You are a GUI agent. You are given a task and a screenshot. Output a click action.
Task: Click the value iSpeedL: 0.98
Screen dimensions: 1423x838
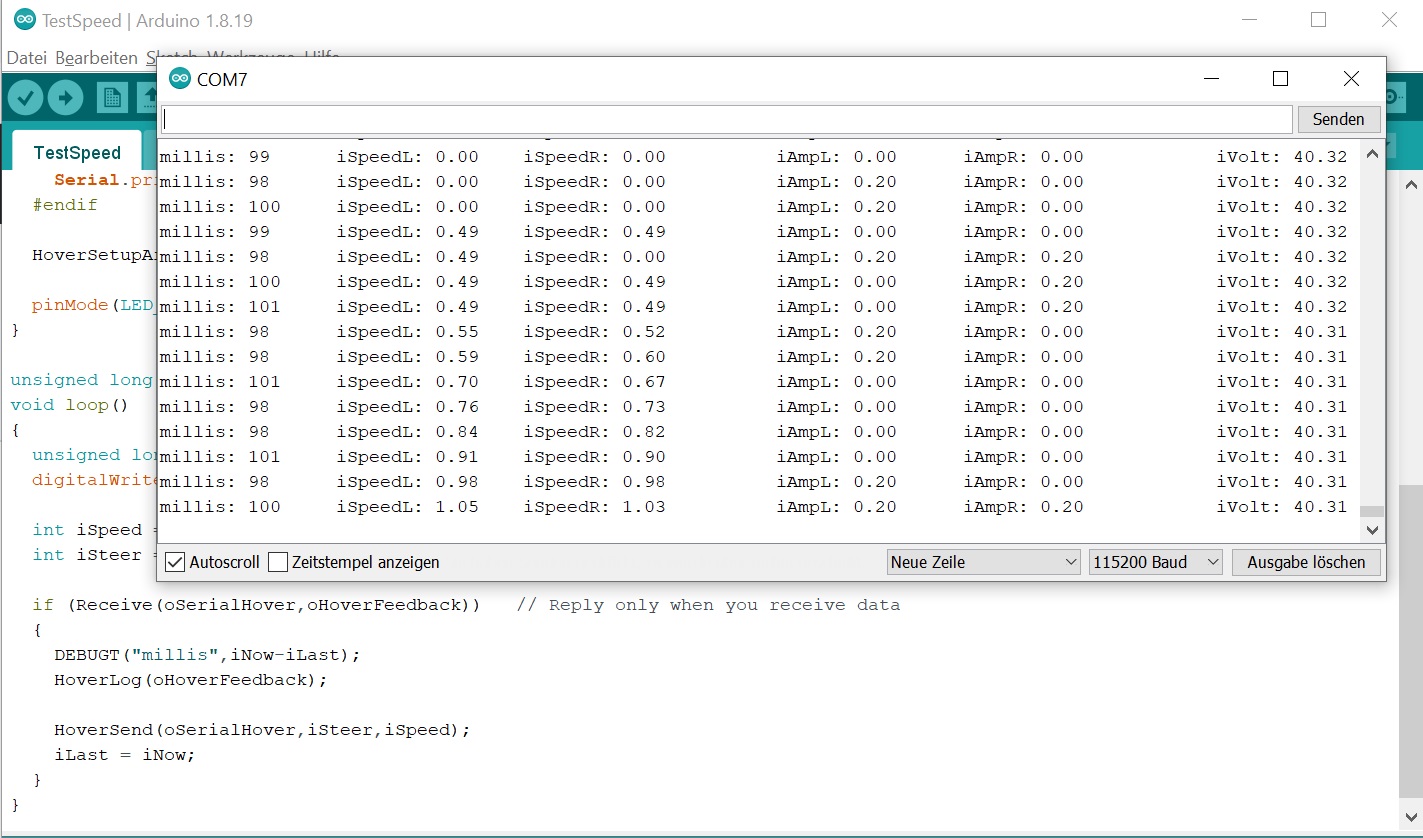(407, 482)
